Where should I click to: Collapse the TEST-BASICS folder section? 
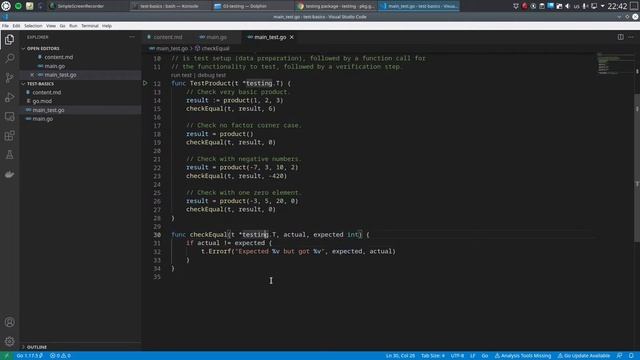click(x=80, y=84)
